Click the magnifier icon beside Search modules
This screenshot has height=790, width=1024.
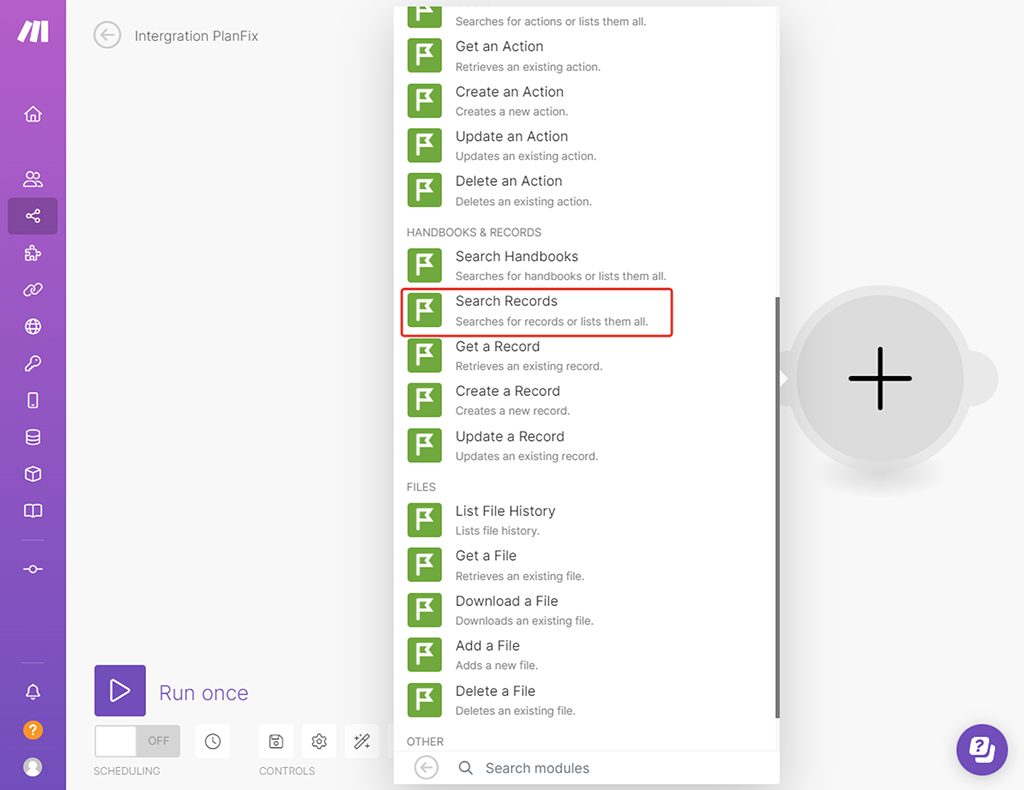coord(466,768)
